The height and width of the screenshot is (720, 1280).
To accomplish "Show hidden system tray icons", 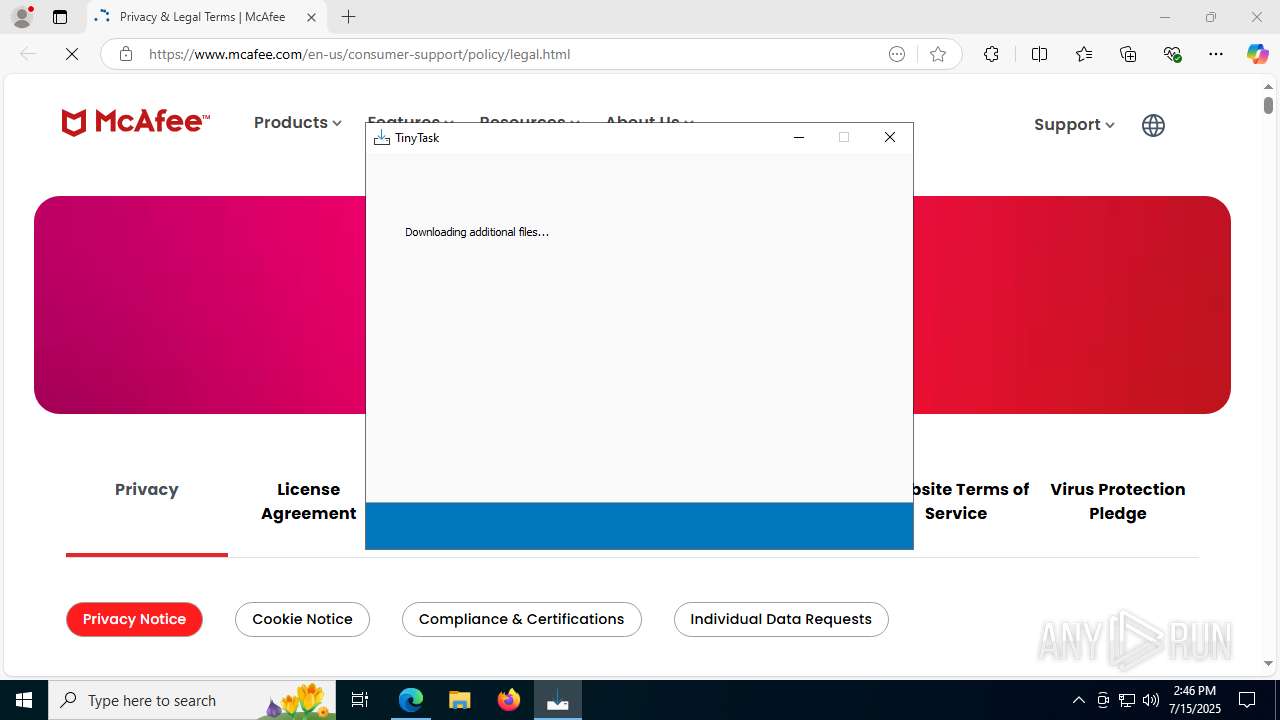I will pyautogui.click(x=1078, y=700).
